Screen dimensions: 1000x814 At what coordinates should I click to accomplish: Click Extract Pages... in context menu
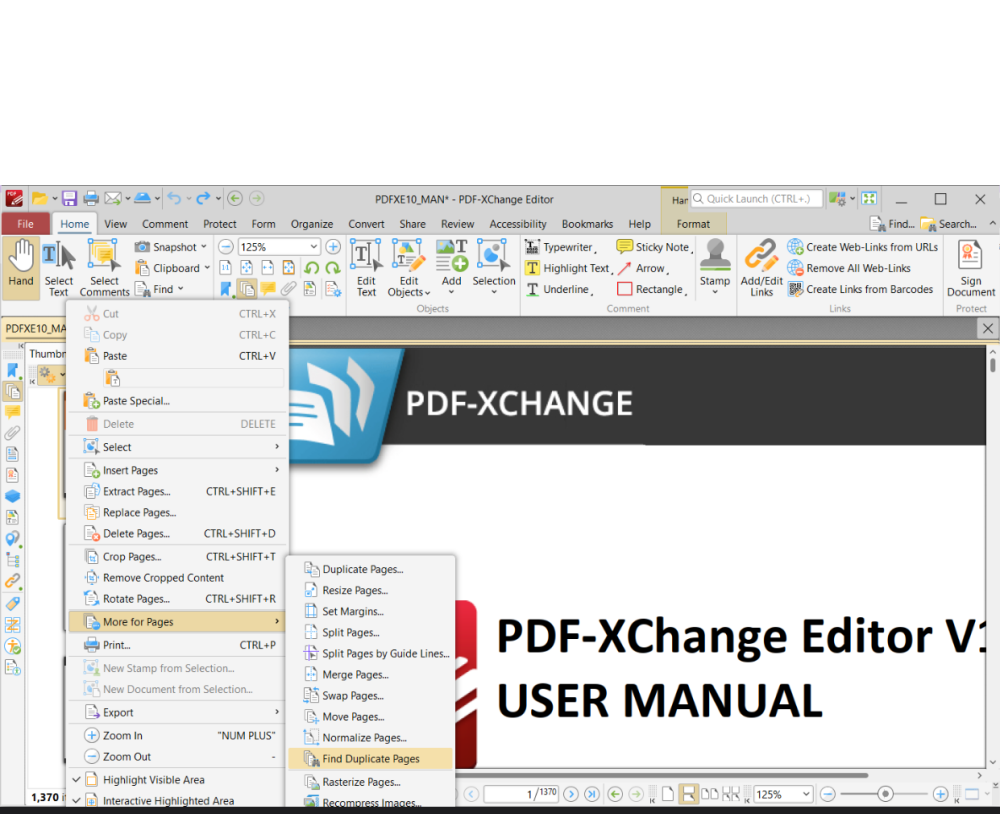[176, 491]
